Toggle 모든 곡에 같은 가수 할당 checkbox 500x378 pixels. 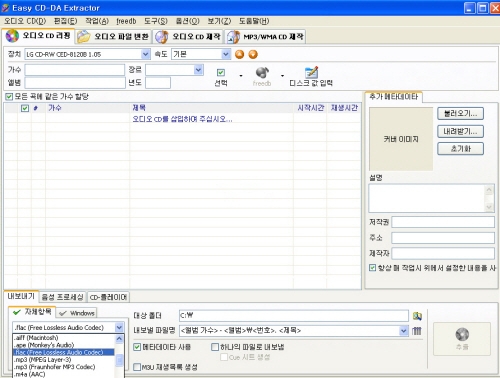9,97
